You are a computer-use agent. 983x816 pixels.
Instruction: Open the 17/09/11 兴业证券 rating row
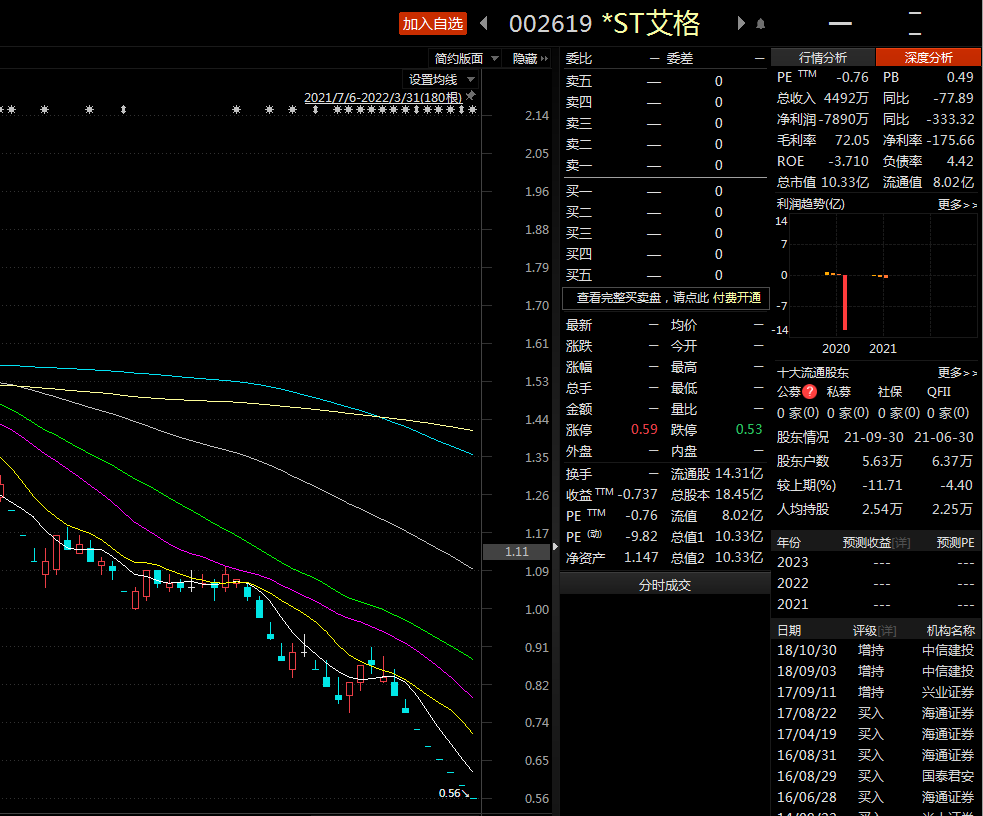[x=876, y=693]
